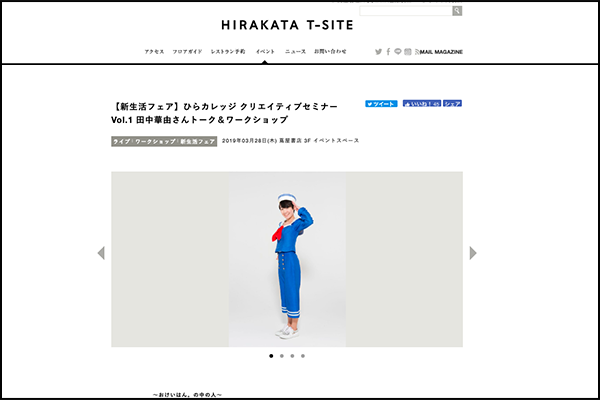Open the Instagram icon in header
Screen dimensions: 600x400
pos(408,52)
